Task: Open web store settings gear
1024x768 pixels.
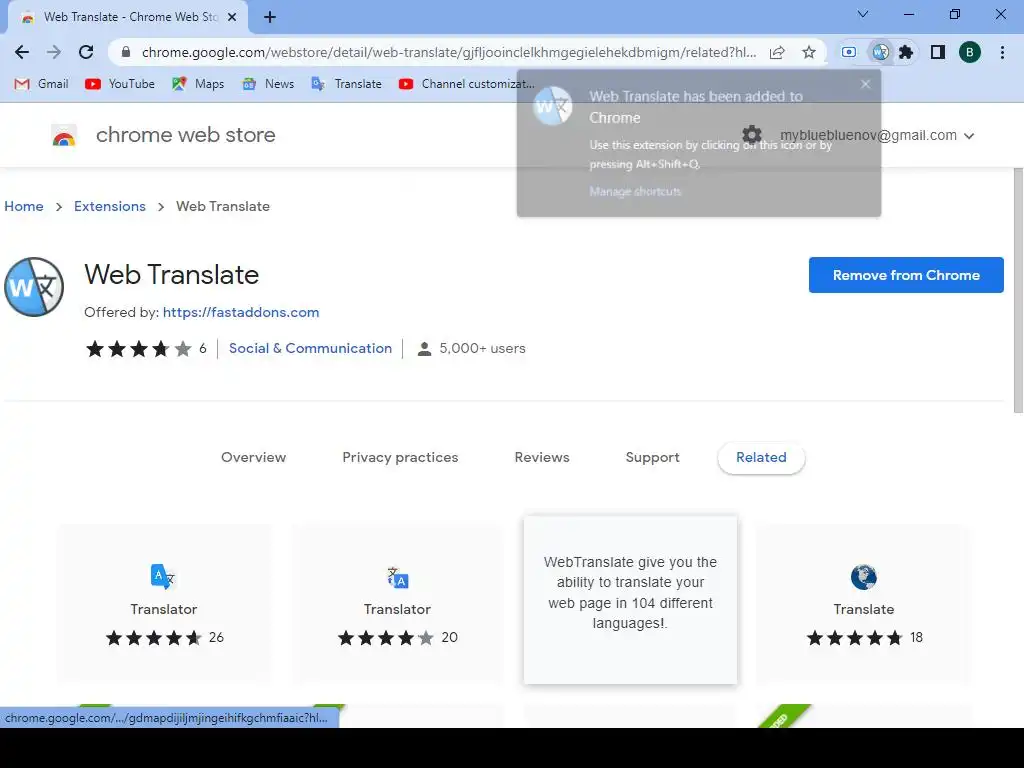Action: point(752,135)
